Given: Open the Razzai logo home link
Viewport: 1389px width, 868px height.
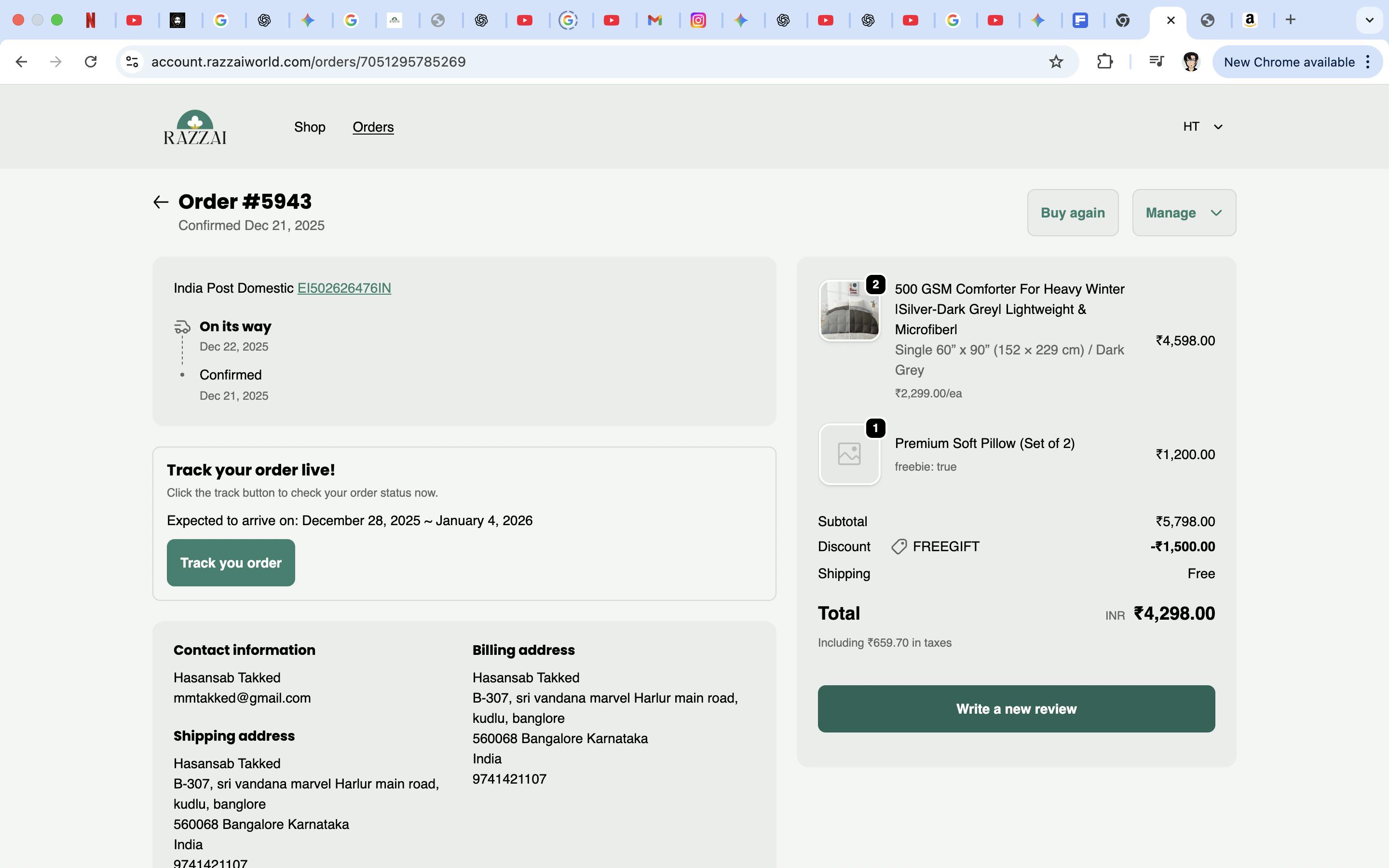Looking at the screenshot, I should 194,127.
